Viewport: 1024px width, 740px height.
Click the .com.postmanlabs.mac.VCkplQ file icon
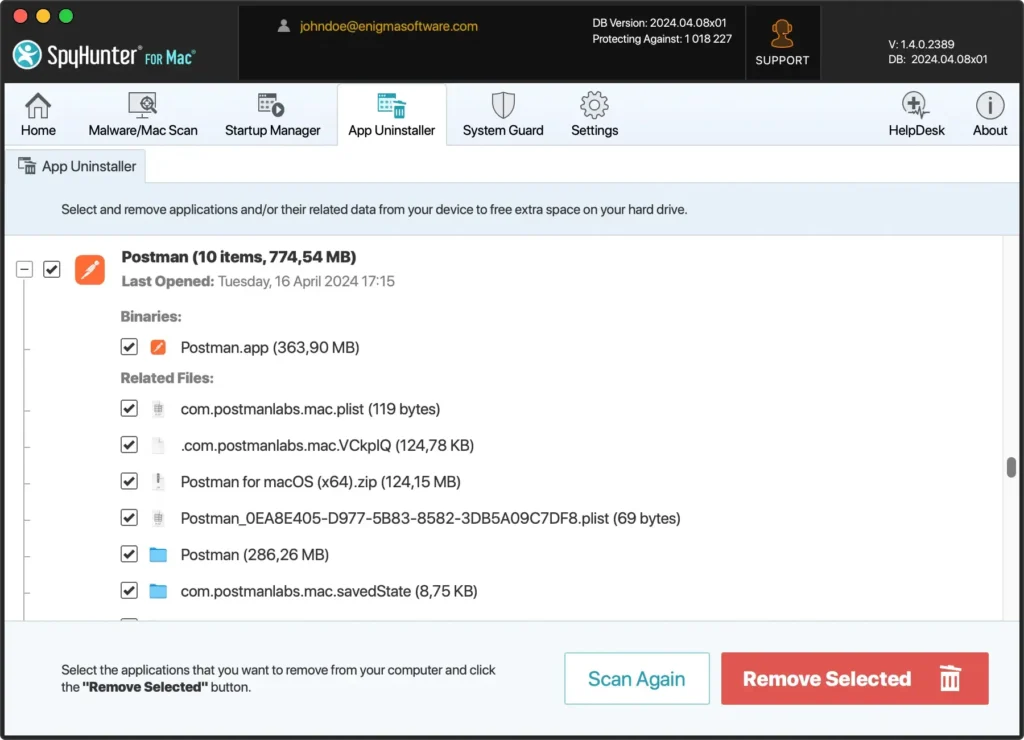click(x=158, y=445)
